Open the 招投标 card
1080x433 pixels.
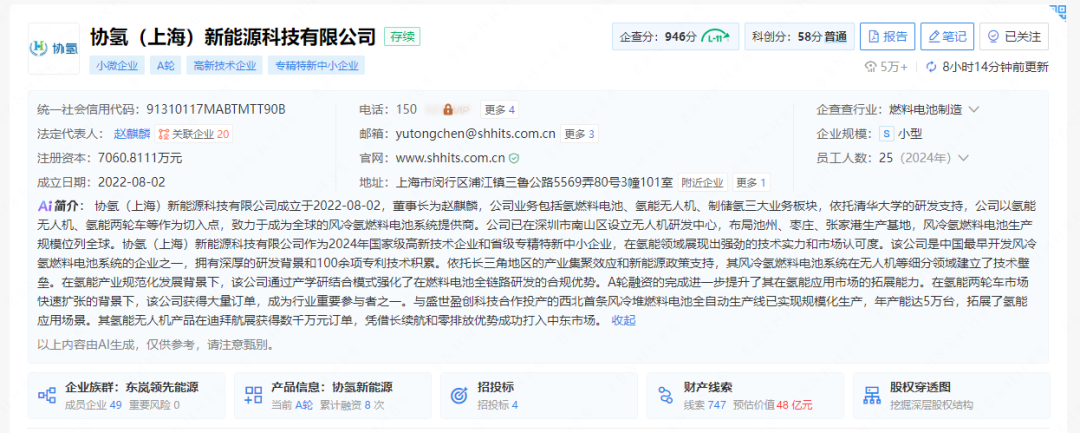(539, 395)
